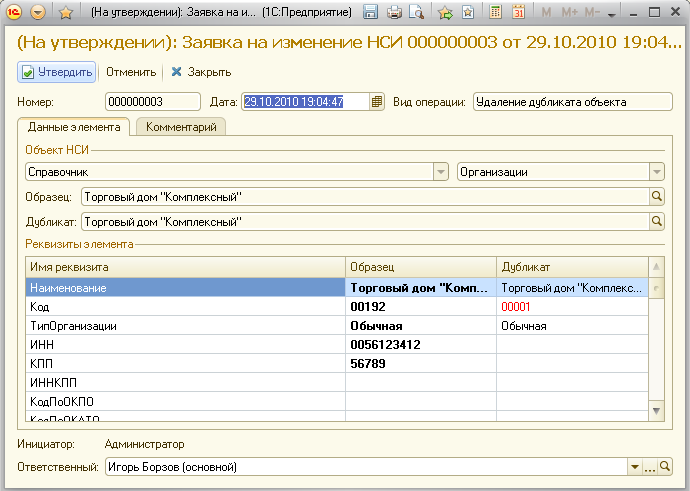690x491 pixels.
Task: Expand the Организации dropdown
Action: tap(656, 172)
